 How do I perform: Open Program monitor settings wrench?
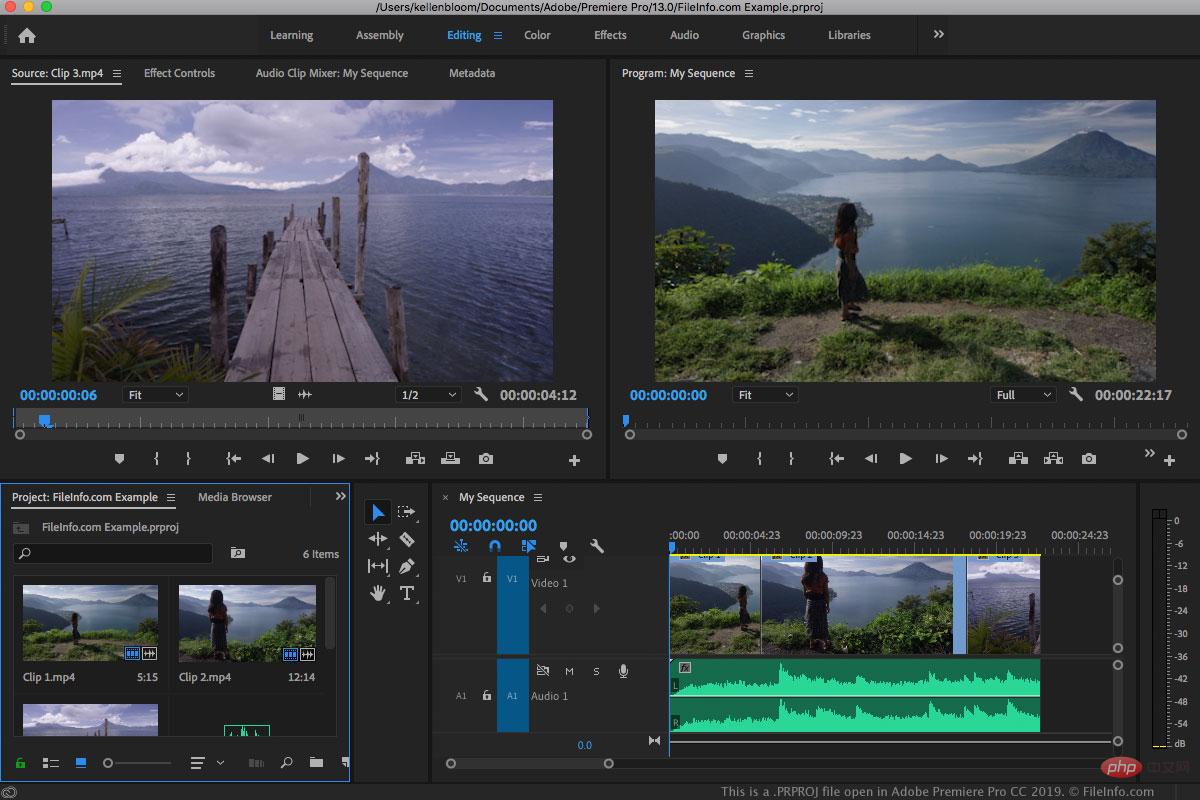pyautogui.click(x=1076, y=395)
